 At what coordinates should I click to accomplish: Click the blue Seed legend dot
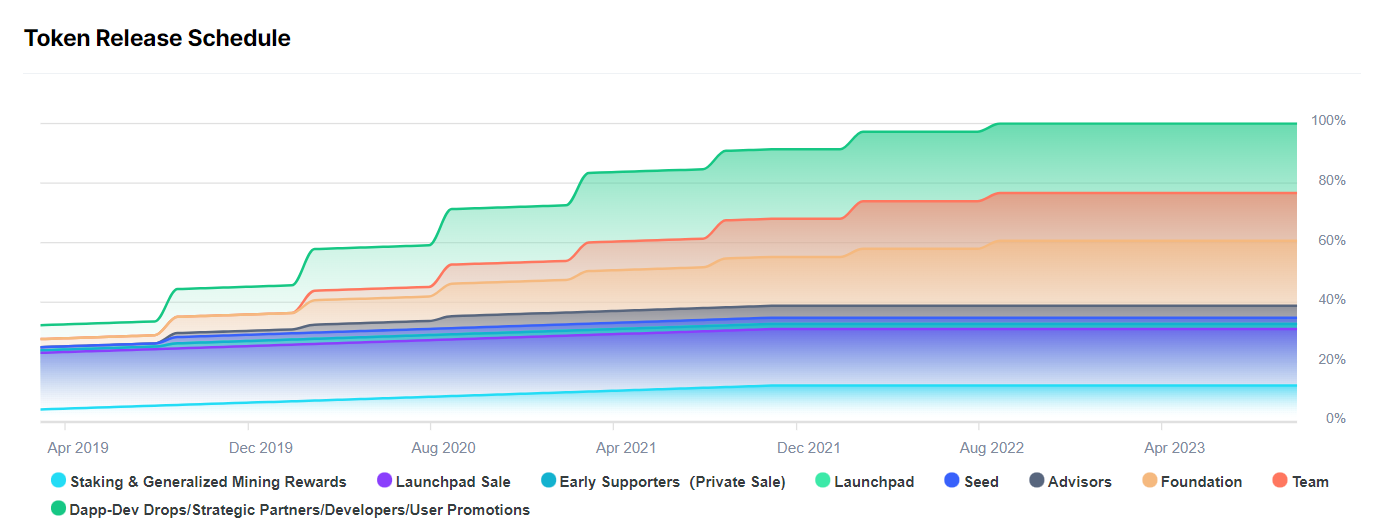click(x=953, y=481)
